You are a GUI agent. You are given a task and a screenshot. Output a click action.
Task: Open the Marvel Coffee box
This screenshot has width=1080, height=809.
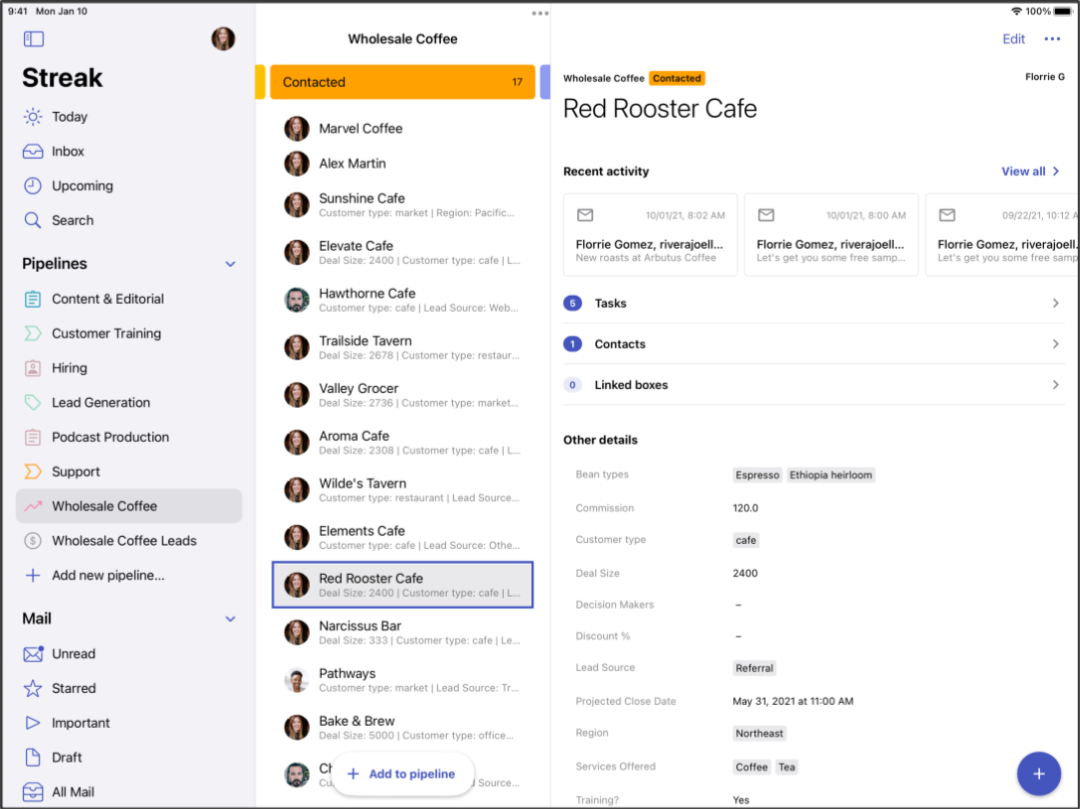click(x=402, y=129)
